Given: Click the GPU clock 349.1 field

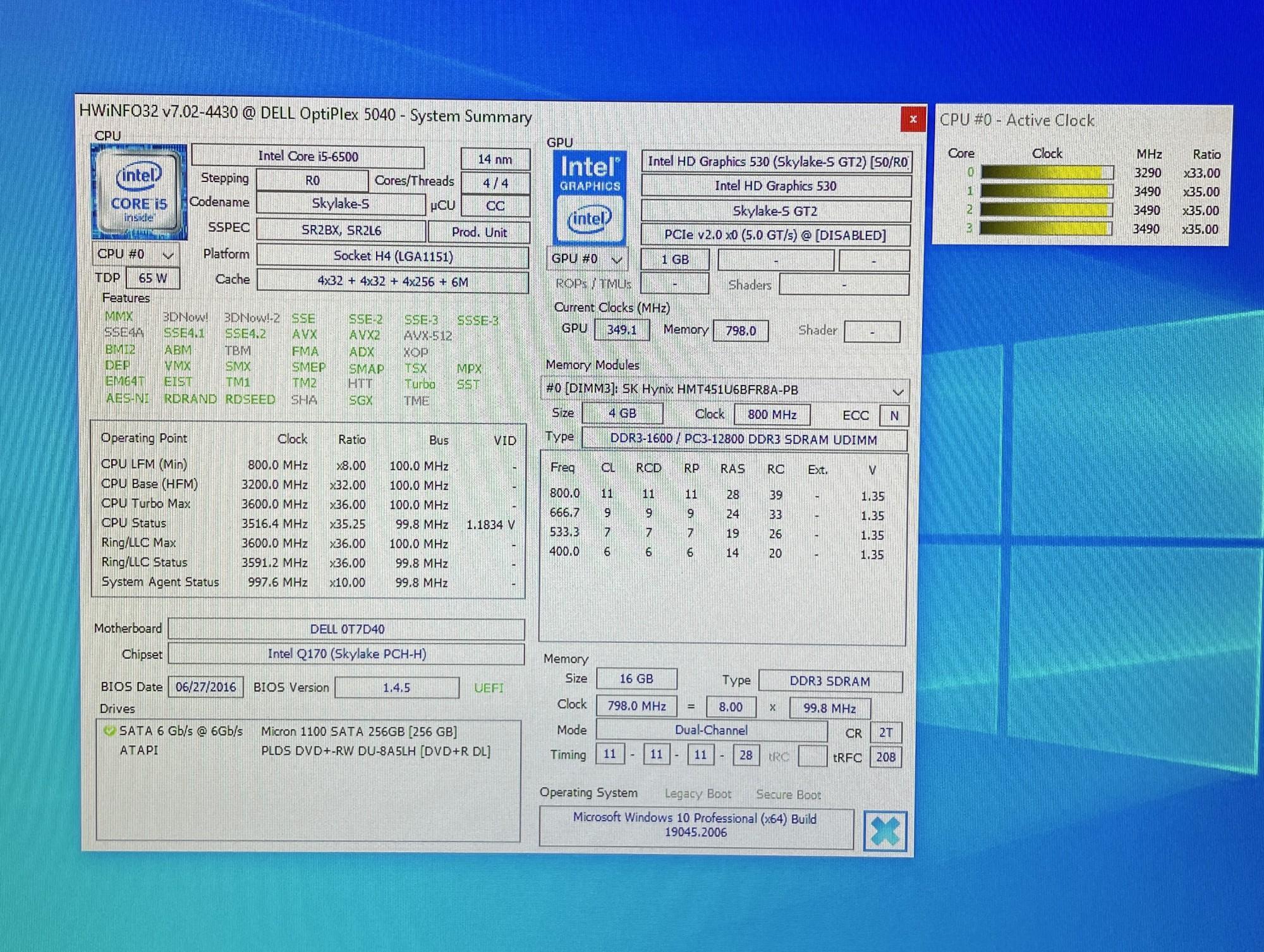Looking at the screenshot, I should [622, 330].
